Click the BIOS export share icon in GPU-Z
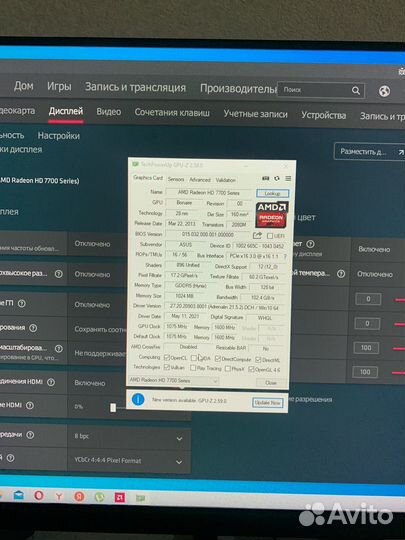405x540 pixels. coord(257,236)
